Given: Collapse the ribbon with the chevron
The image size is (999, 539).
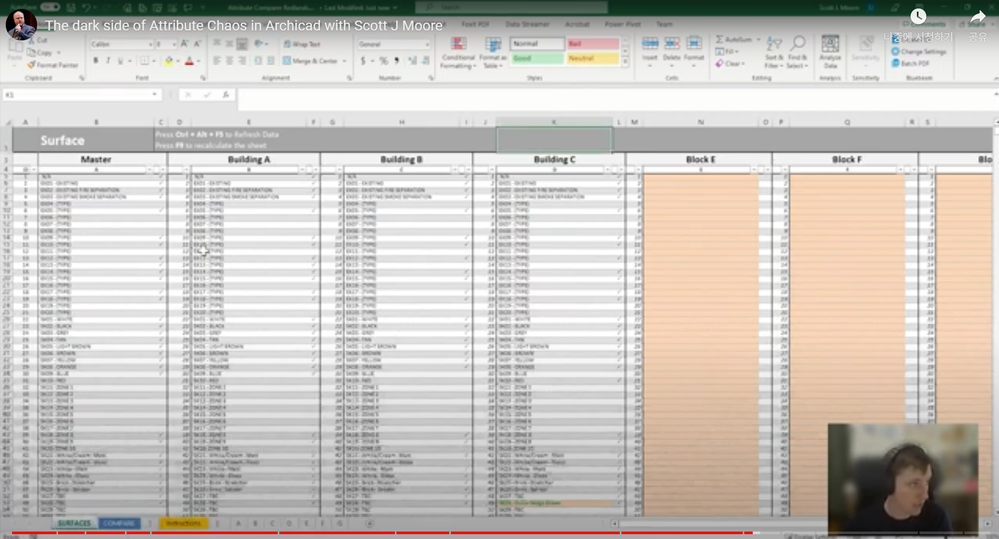Looking at the screenshot, I should pos(995,78).
